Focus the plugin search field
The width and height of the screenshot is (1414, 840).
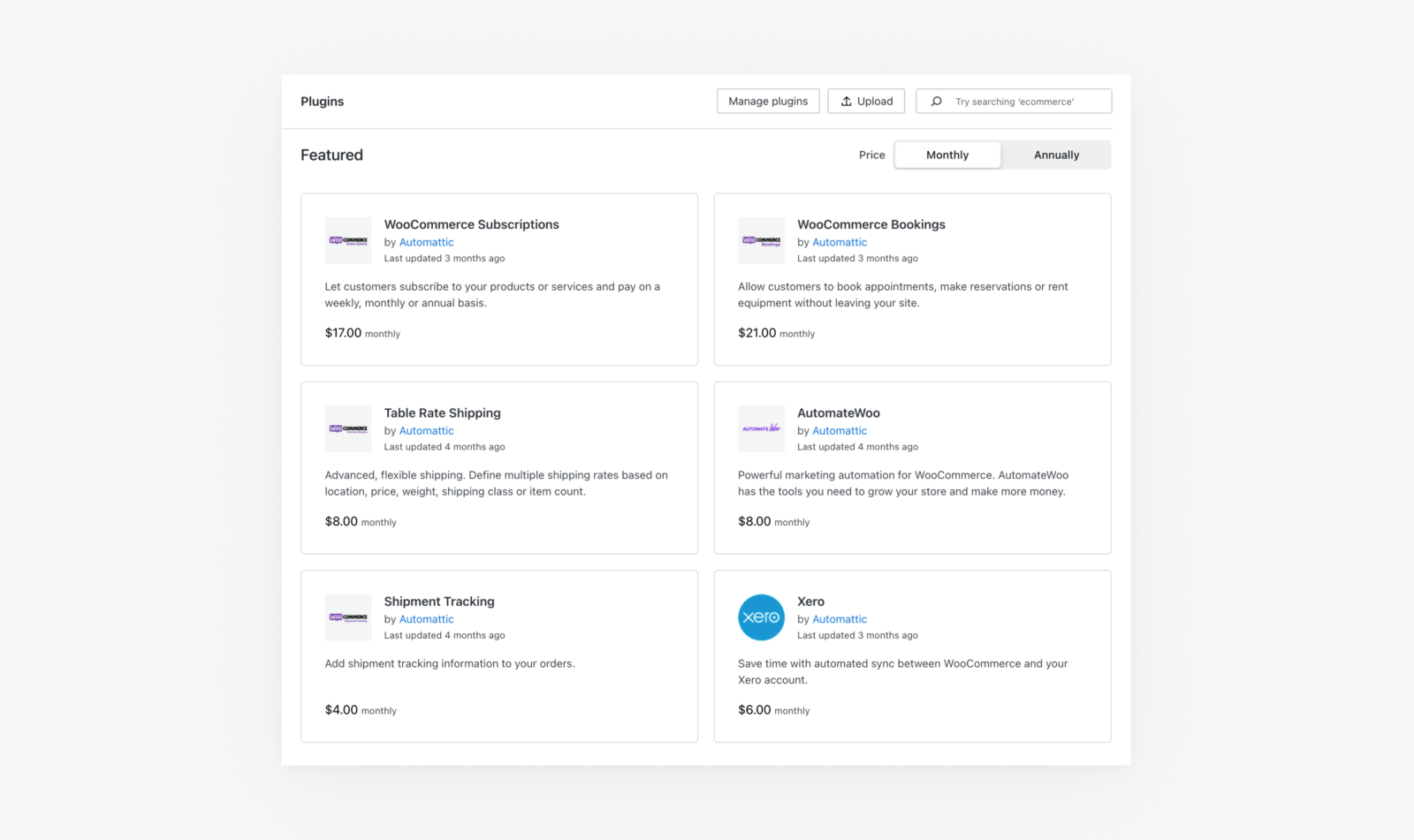[x=1025, y=102]
